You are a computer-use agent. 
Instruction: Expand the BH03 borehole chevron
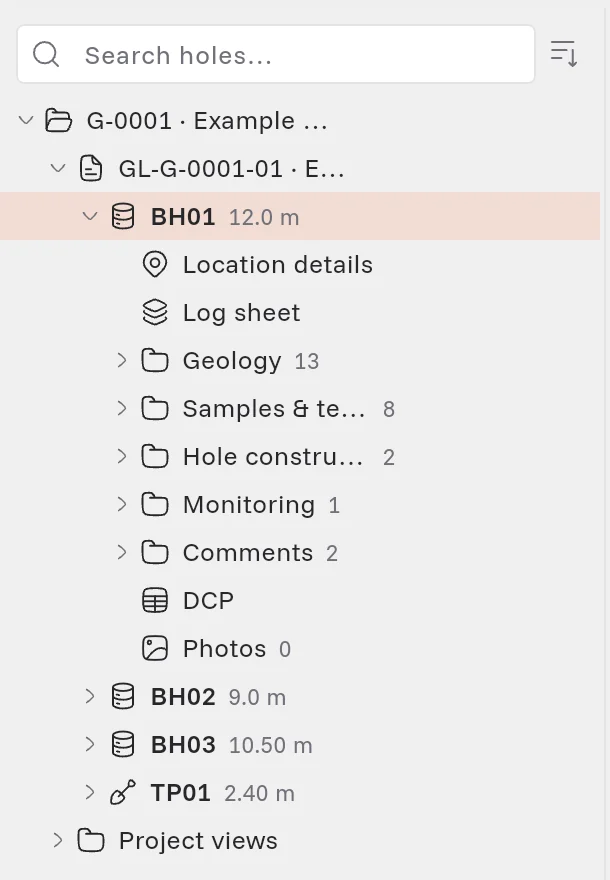[90, 744]
